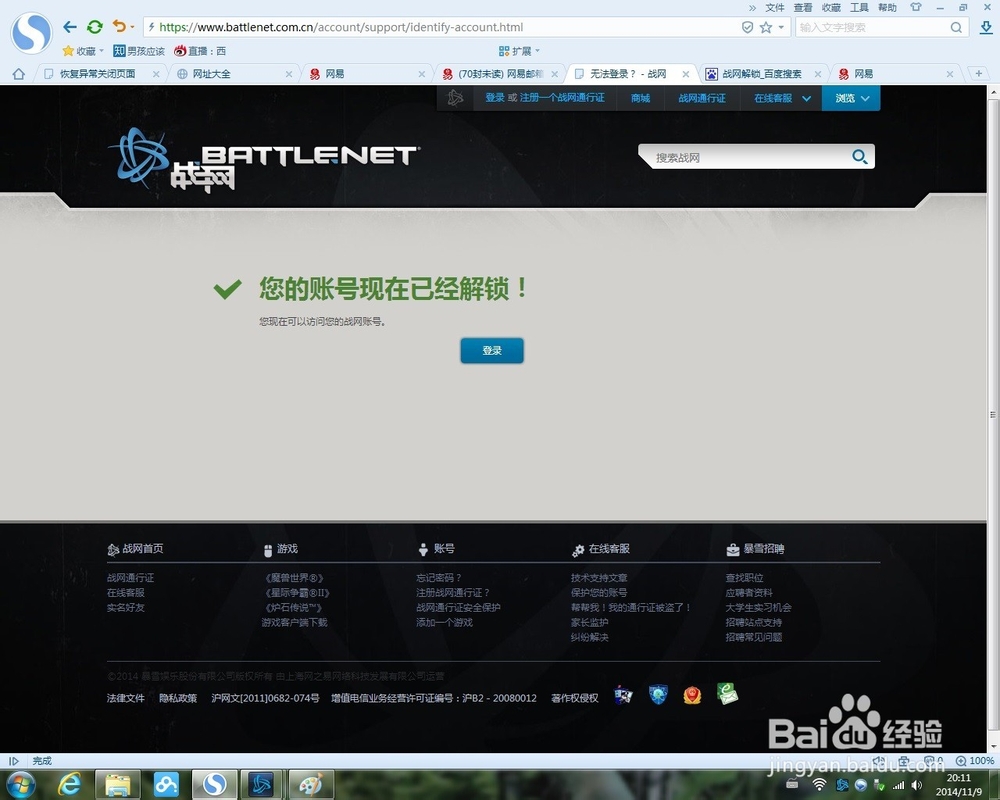This screenshot has width=1000, height=800.
Task: Click the browser search magnifier icon
Action: tap(956, 27)
